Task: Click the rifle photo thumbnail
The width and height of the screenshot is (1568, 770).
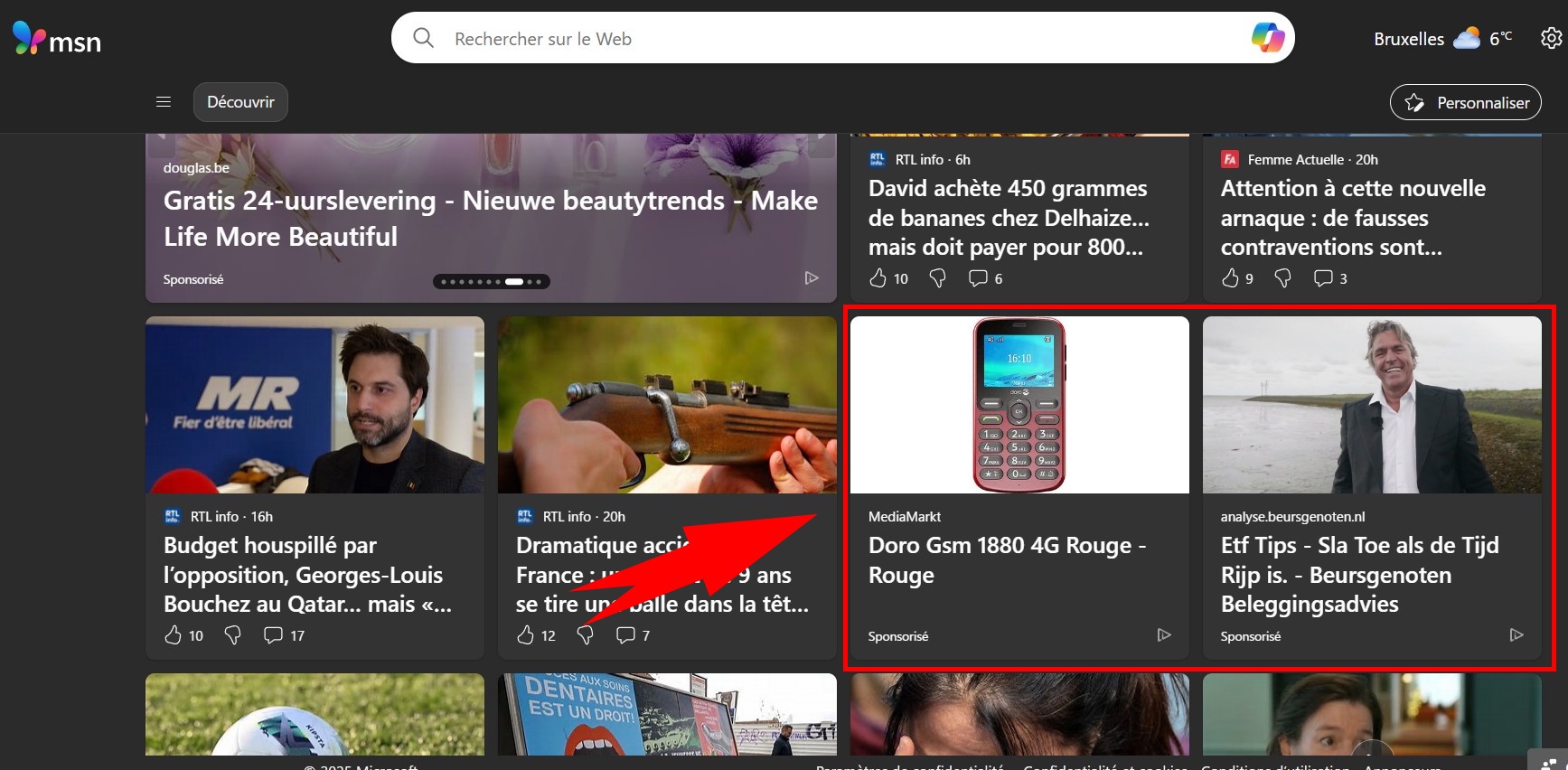Action: click(667, 405)
